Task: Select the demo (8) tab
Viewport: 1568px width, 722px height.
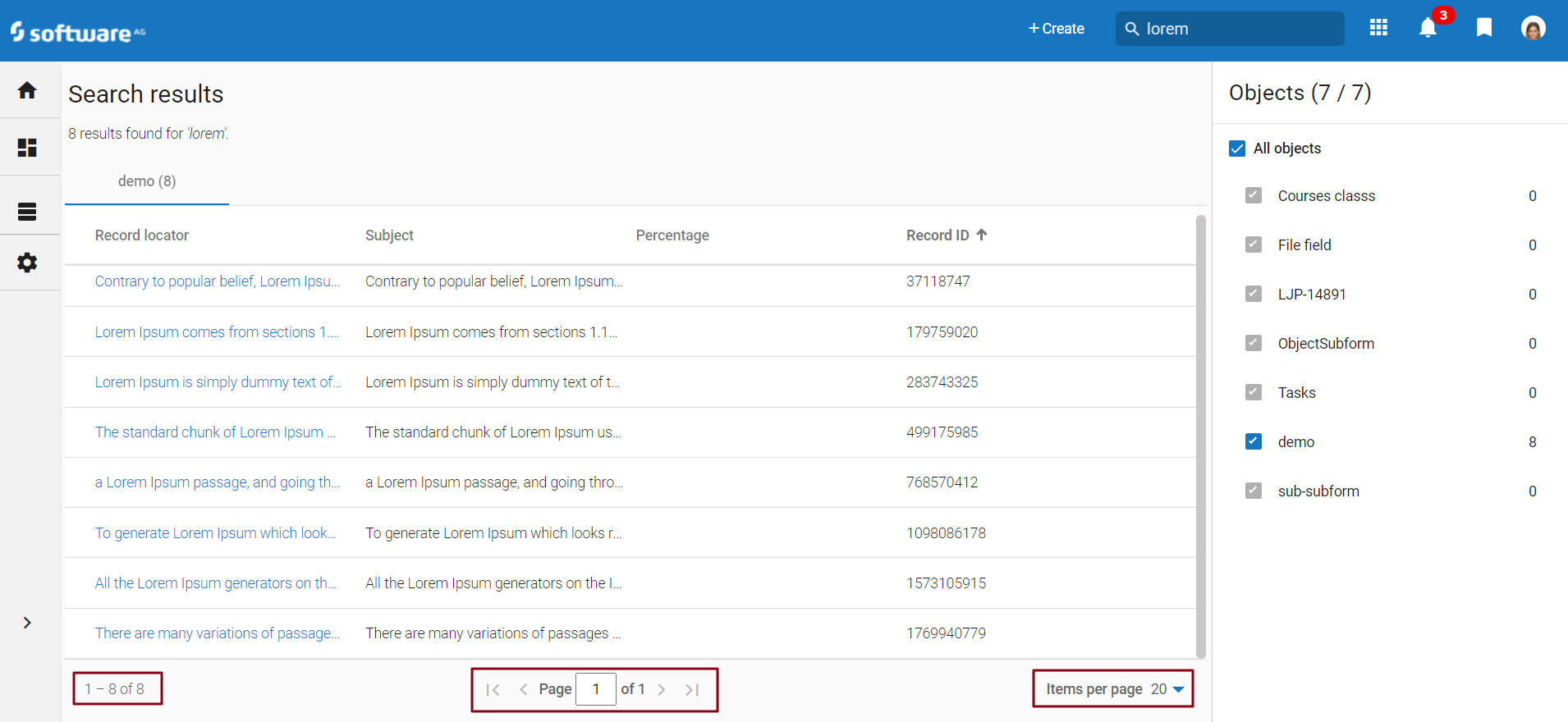Action: [147, 181]
